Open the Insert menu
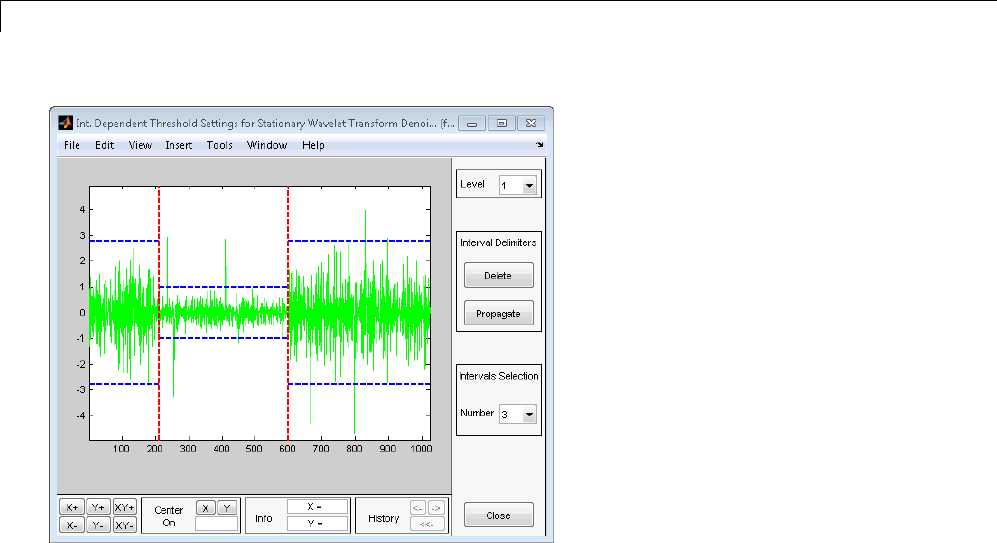This screenshot has height=543, width=997. click(x=179, y=145)
